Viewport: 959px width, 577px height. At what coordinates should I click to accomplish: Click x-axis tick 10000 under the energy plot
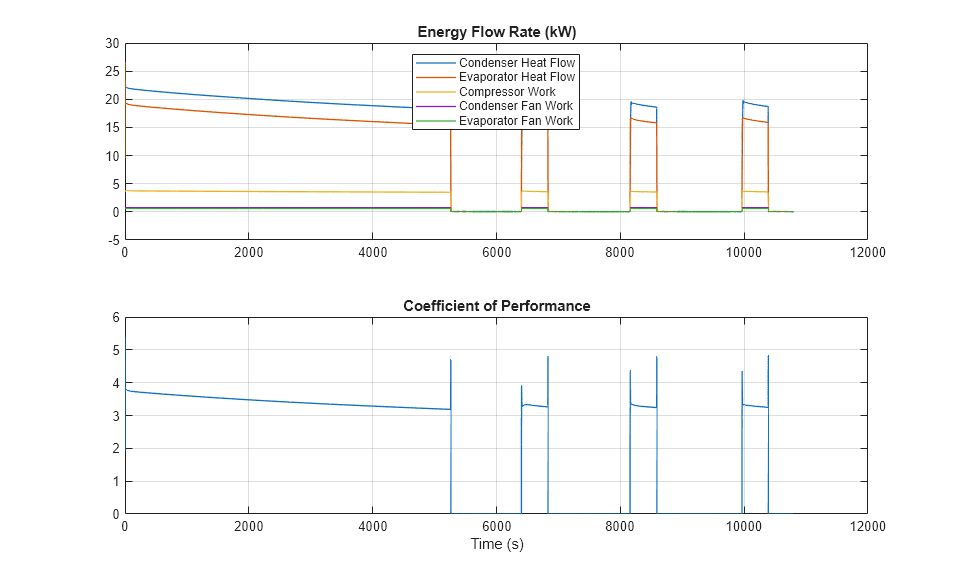[x=742, y=253]
